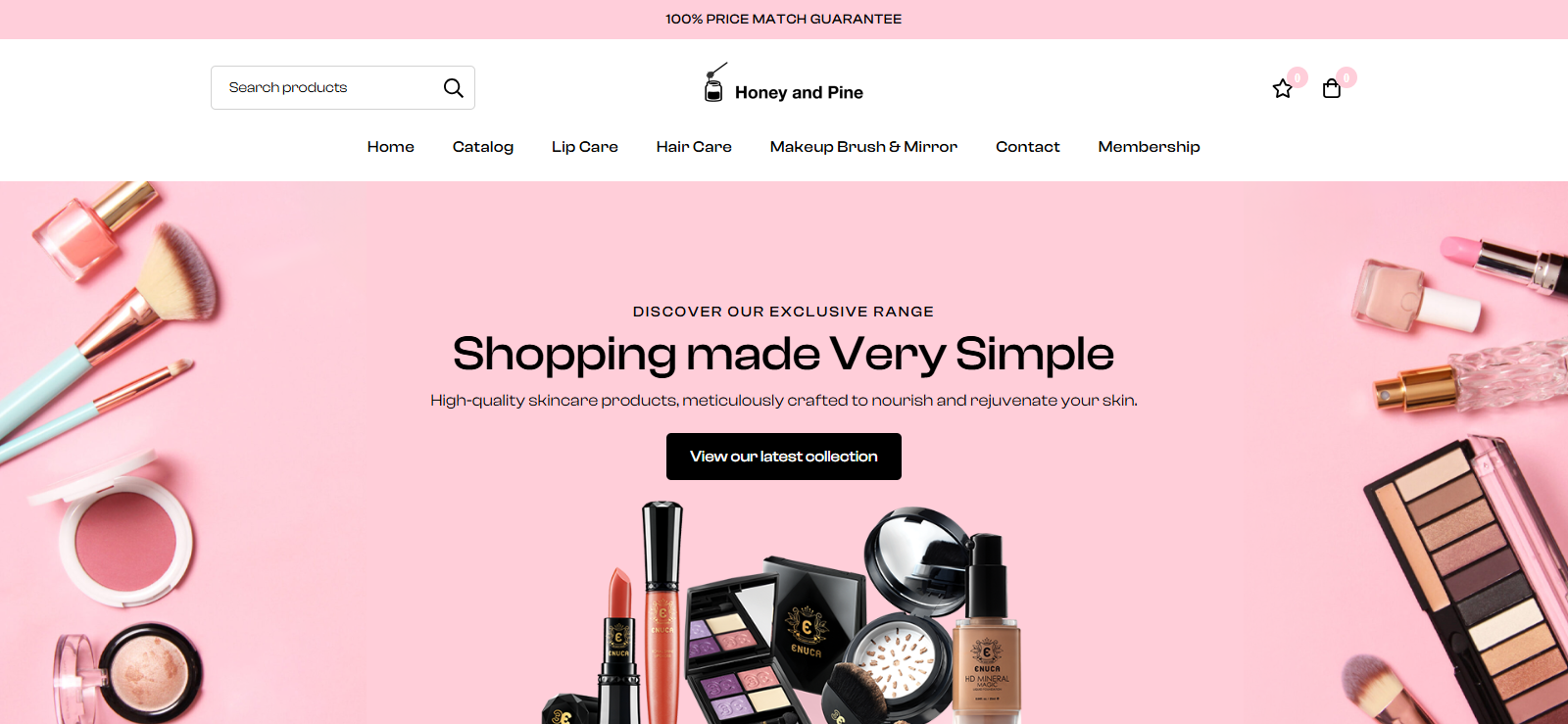Click the wishlist count badge
Image resolution: width=1568 pixels, height=724 pixels.
coord(1298,77)
